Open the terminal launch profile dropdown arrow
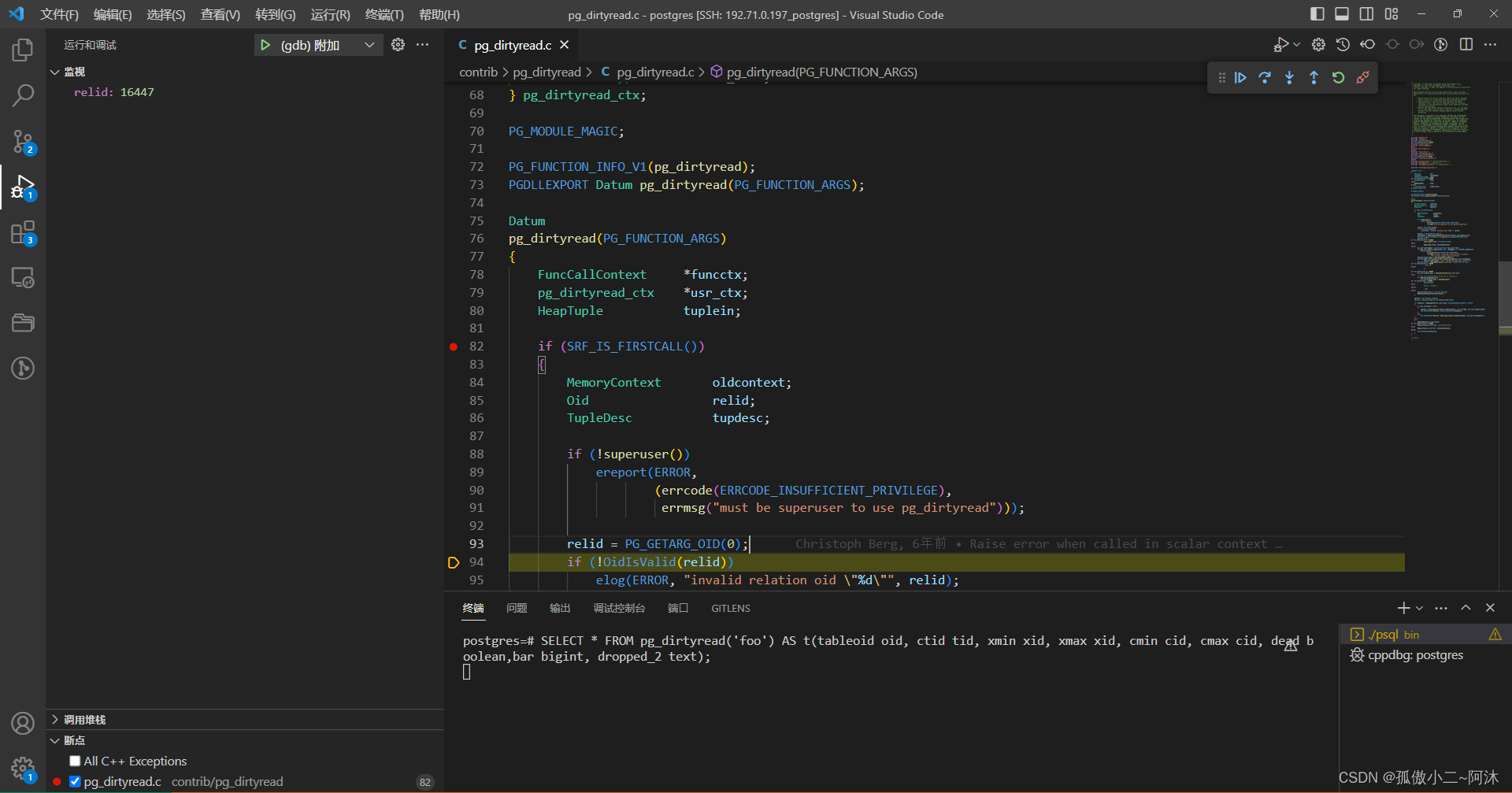 tap(1419, 608)
